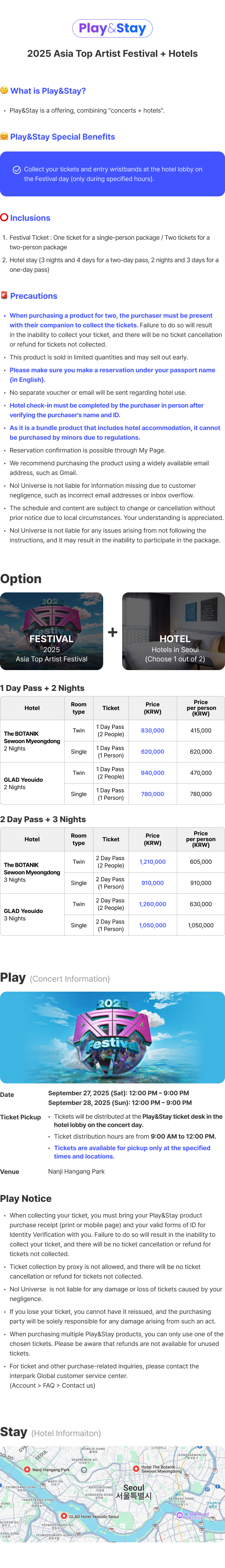The width and height of the screenshot is (225, 1568).
Task: Click '(Account > FAQ > Contact us)' text
Action: (x=52, y=1385)
